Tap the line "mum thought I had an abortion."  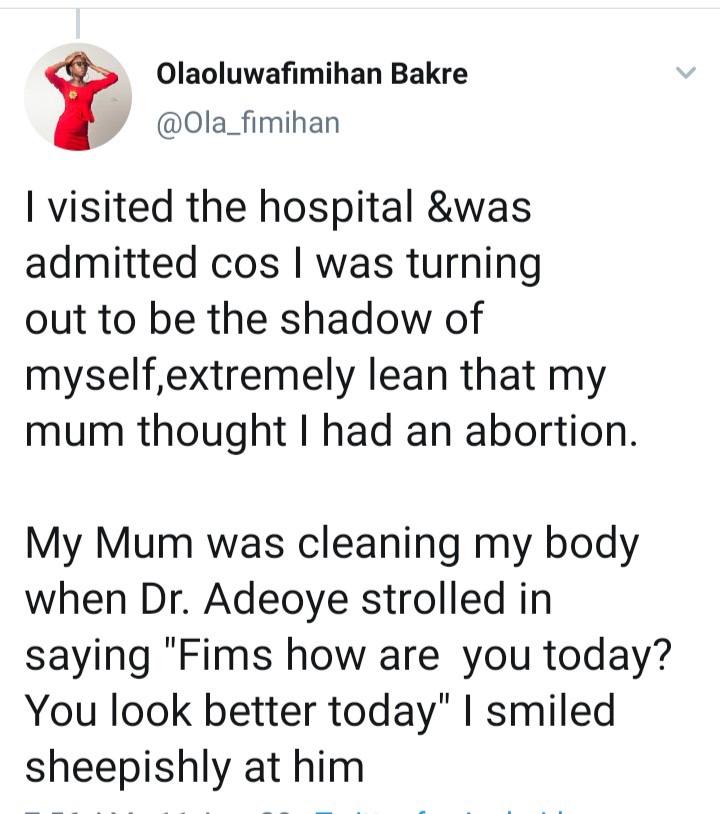(x=331, y=430)
